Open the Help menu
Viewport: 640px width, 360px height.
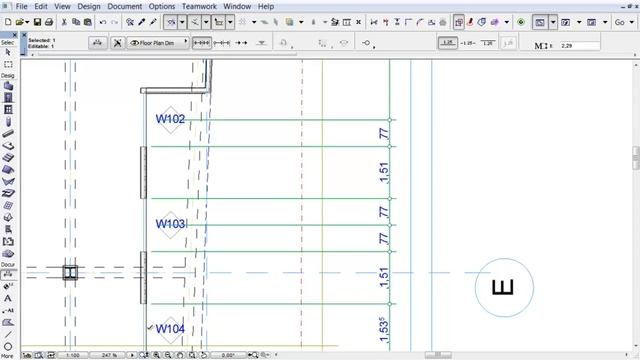click(x=266, y=7)
